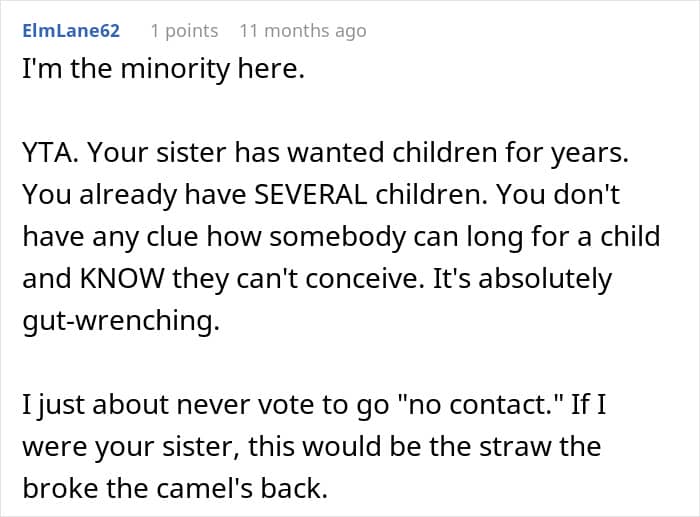Click the words 'You already have'
The image size is (700, 517).
134,196
